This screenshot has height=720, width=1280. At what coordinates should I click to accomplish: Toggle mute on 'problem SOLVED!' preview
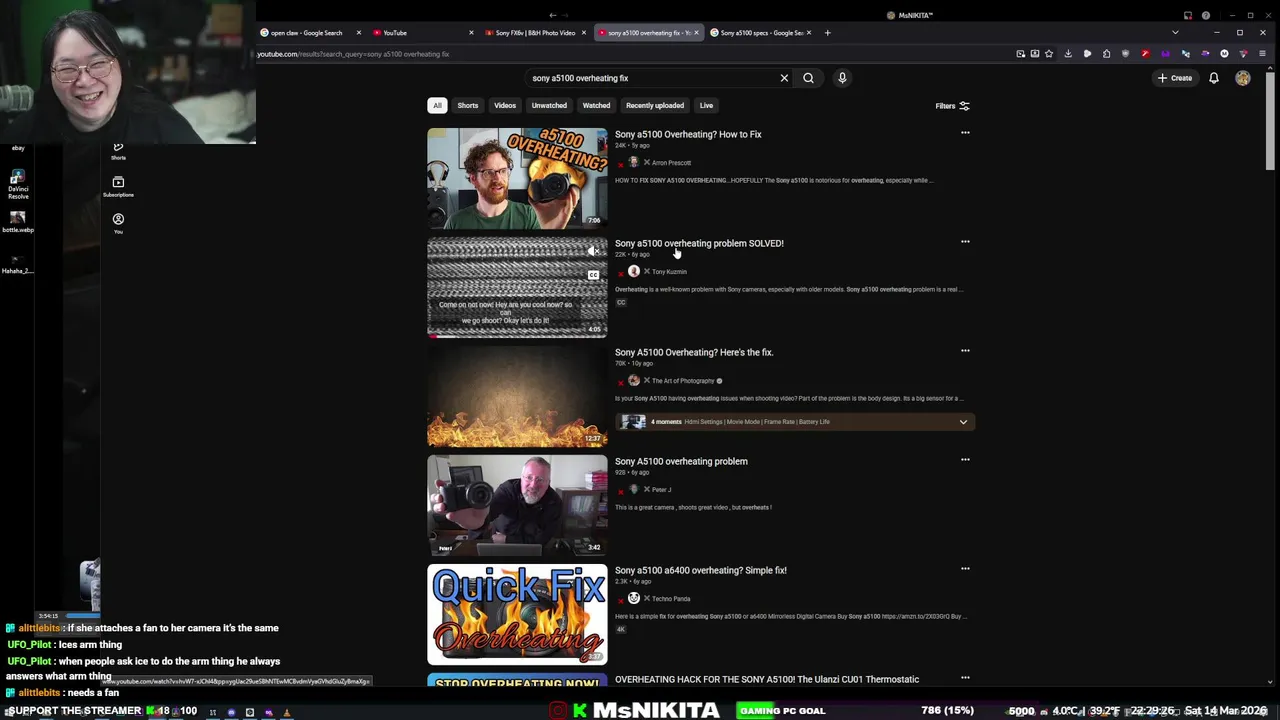(593, 251)
